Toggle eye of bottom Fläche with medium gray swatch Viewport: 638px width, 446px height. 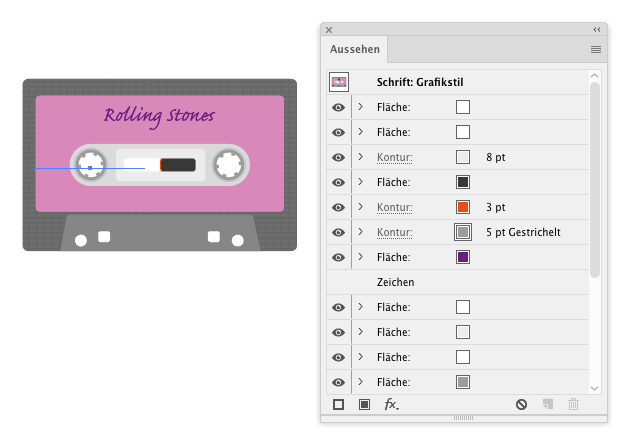pyautogui.click(x=338, y=382)
